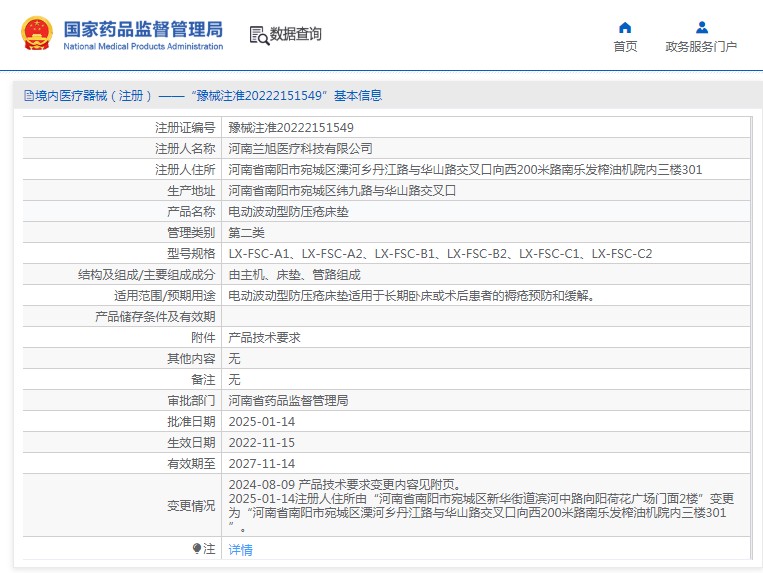This screenshot has height=573, width=763.
Task: Click the 变更情况 row label
Action: coord(191,506)
